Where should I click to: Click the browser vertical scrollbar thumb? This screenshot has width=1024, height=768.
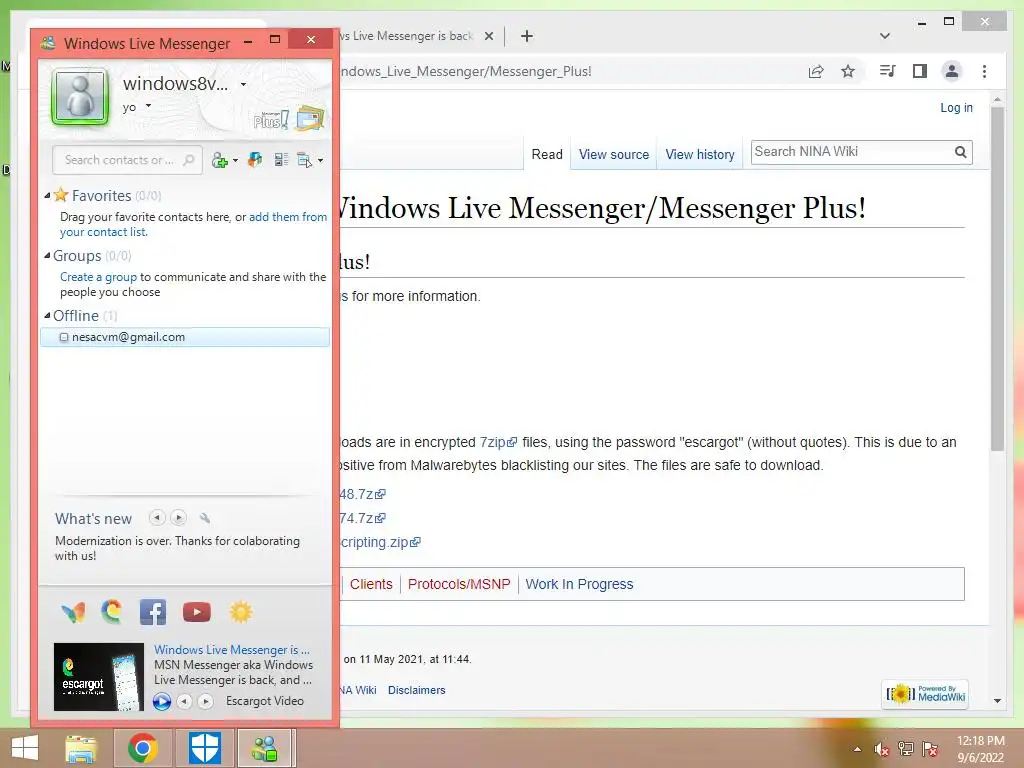pos(997,279)
